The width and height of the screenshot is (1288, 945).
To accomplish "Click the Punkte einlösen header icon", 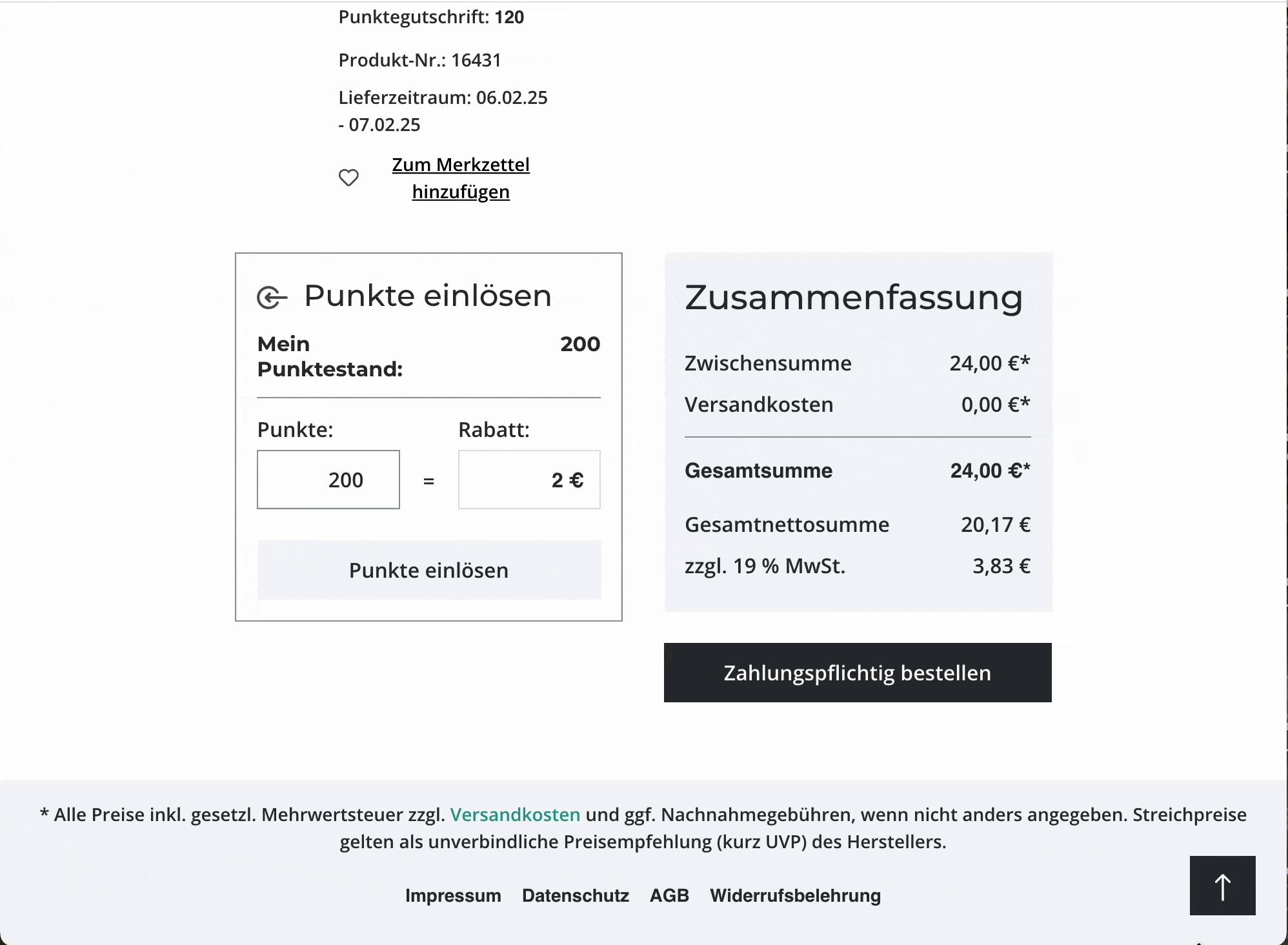I will tap(272, 298).
